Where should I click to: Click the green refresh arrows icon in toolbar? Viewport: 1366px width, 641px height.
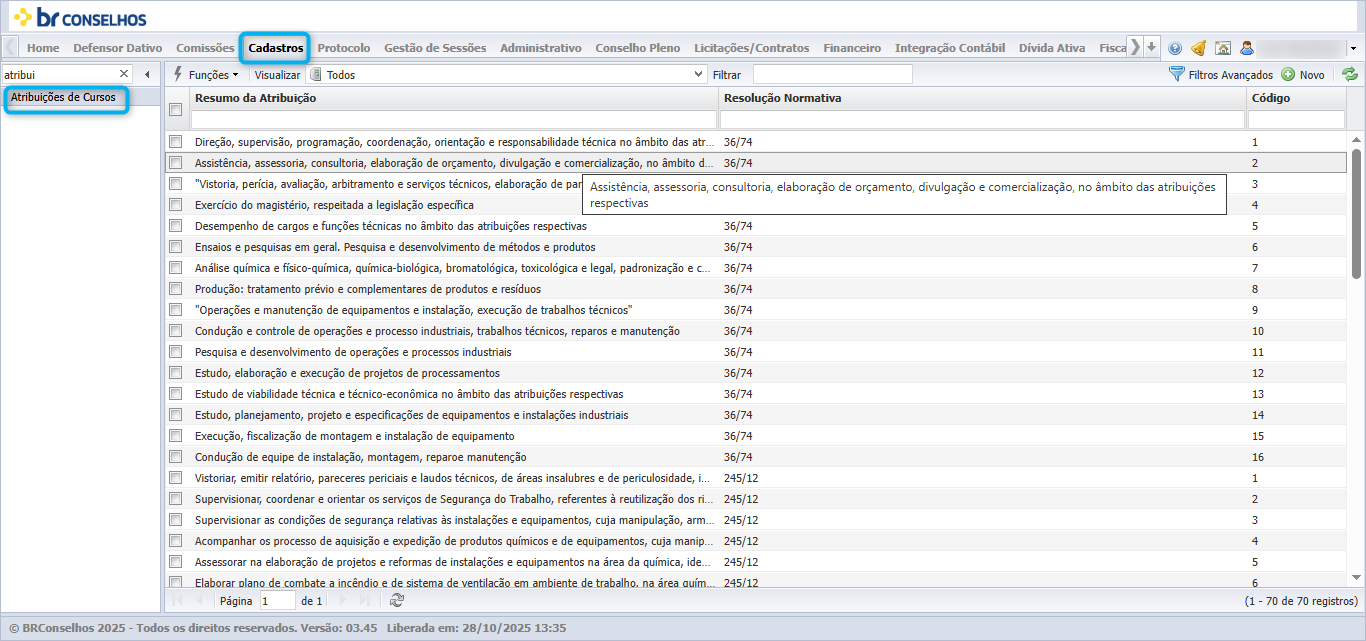click(1350, 74)
